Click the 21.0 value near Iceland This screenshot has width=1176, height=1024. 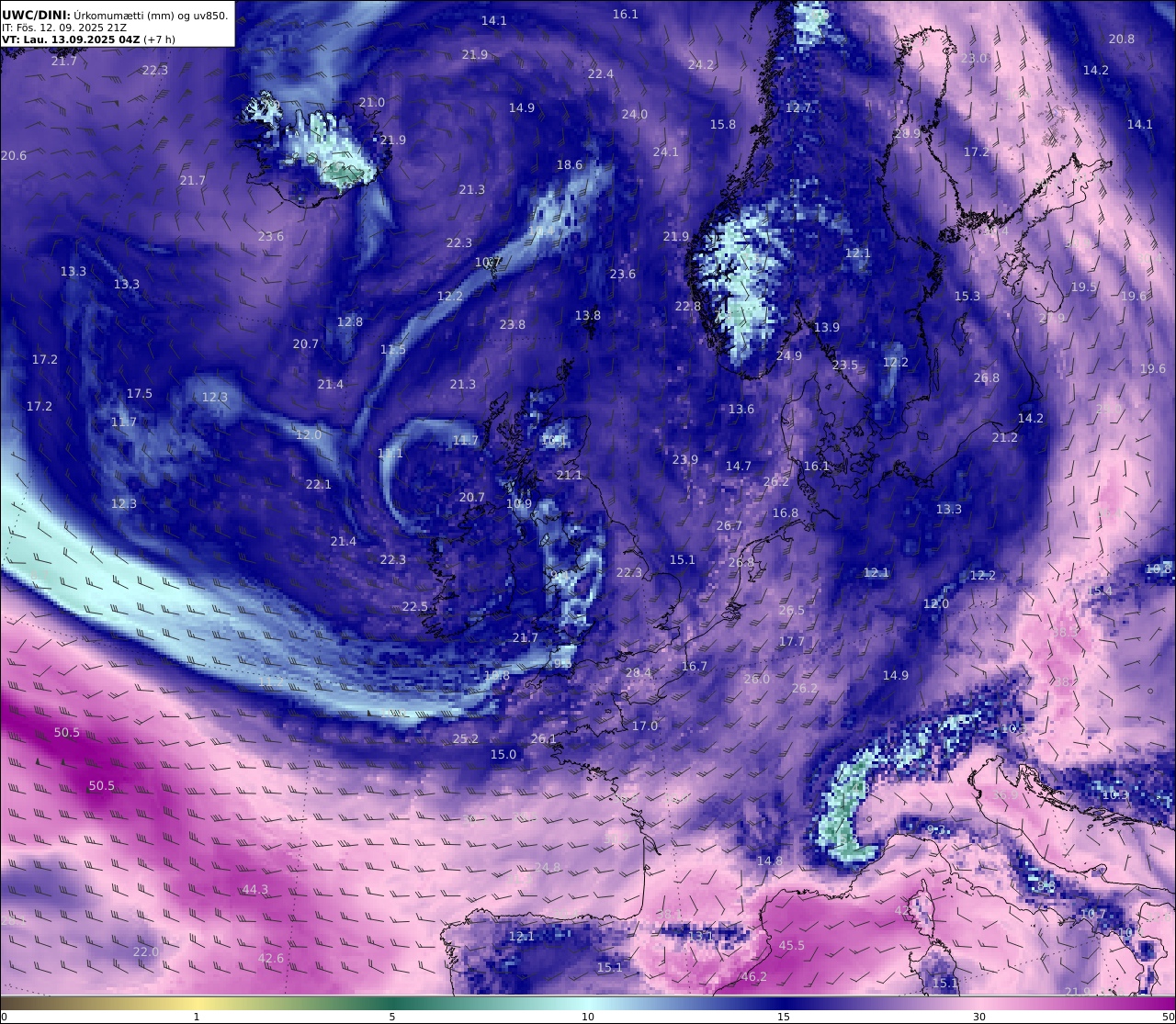(372, 102)
